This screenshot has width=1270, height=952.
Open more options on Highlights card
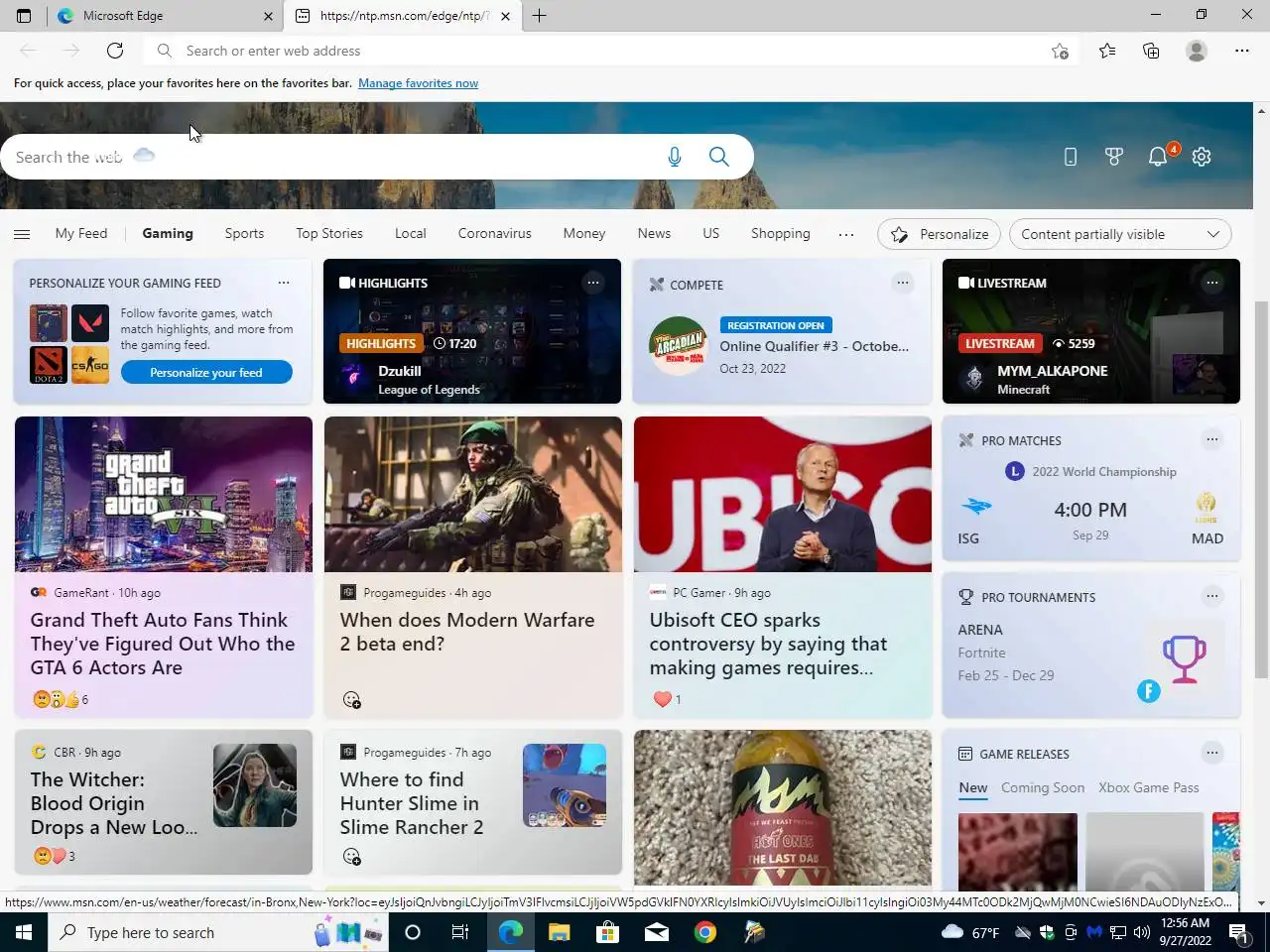pyautogui.click(x=592, y=283)
